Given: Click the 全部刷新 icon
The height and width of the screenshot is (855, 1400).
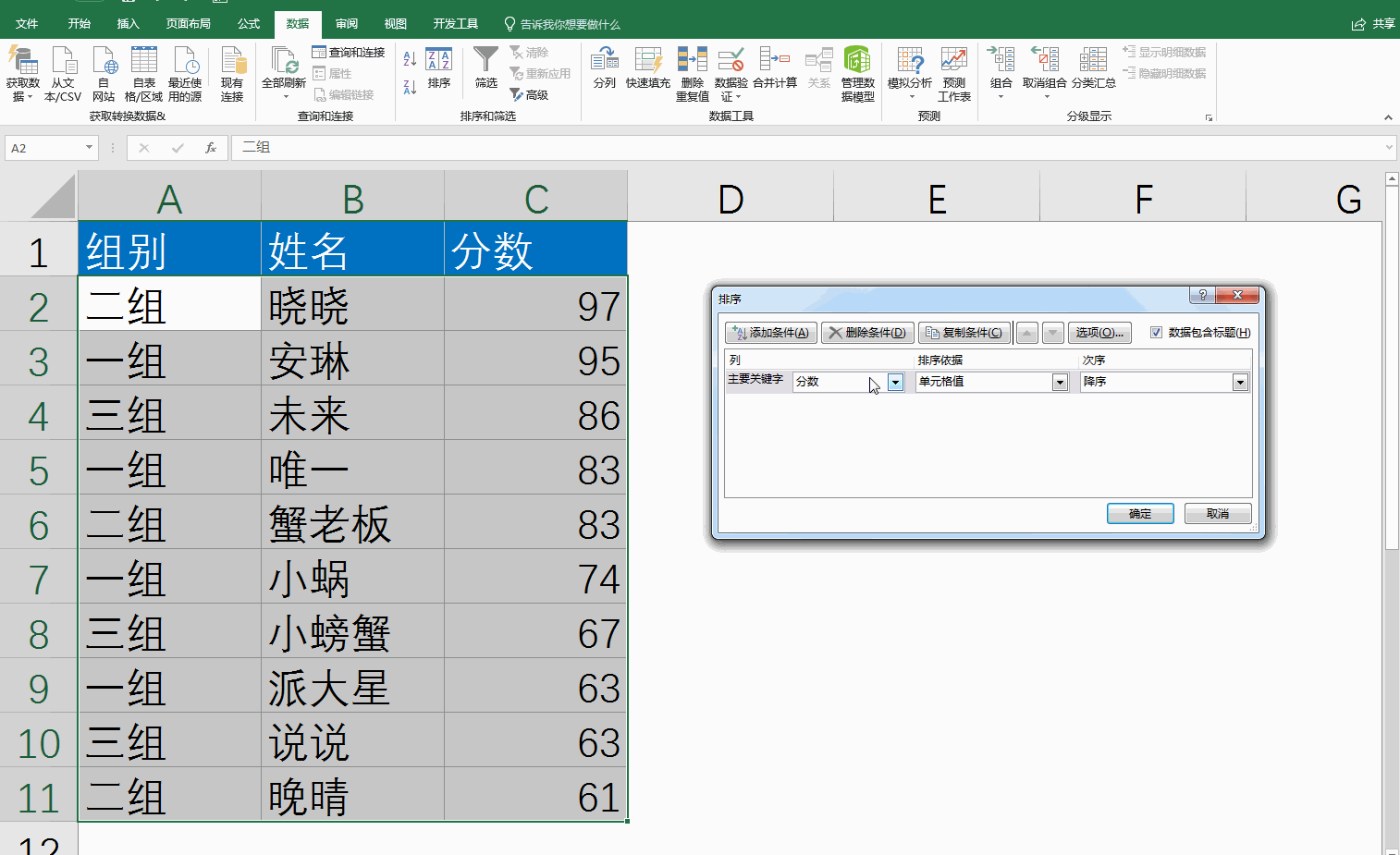Looking at the screenshot, I should (x=284, y=67).
